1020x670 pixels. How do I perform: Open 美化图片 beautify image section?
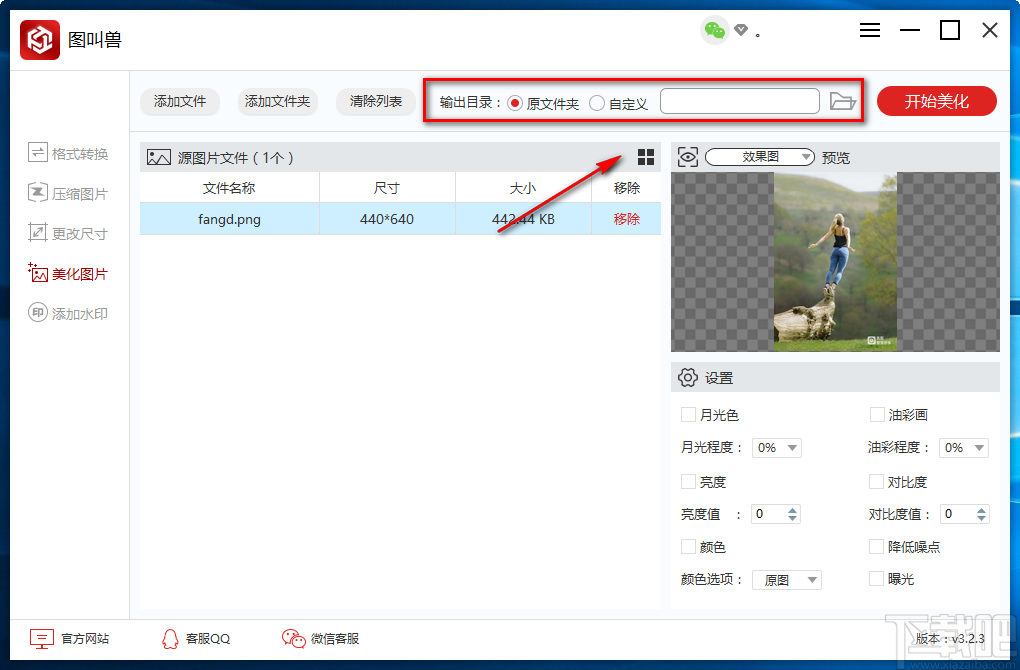[x=68, y=273]
